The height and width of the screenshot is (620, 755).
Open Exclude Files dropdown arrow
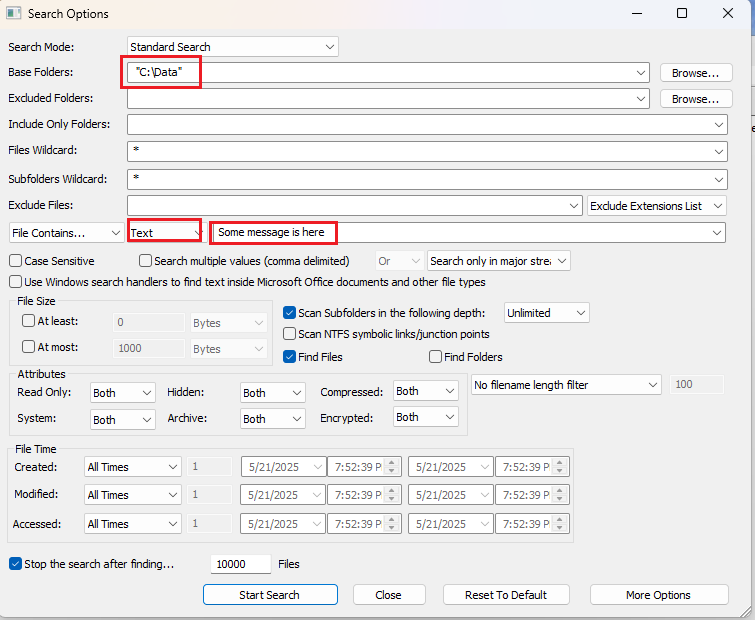(573, 206)
